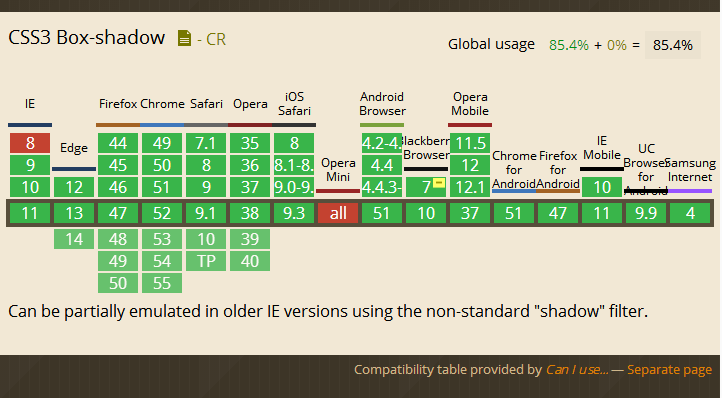Select the Opera Mini column header
The image size is (722, 398).
(338, 170)
